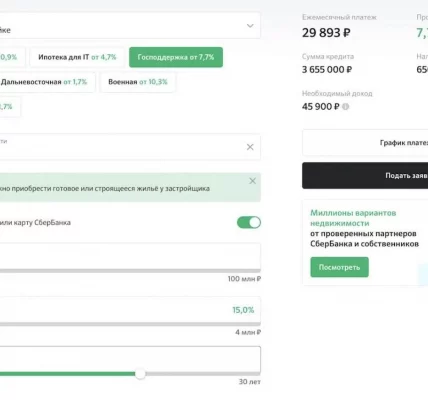Clear the field with the X icon

point(250,147)
